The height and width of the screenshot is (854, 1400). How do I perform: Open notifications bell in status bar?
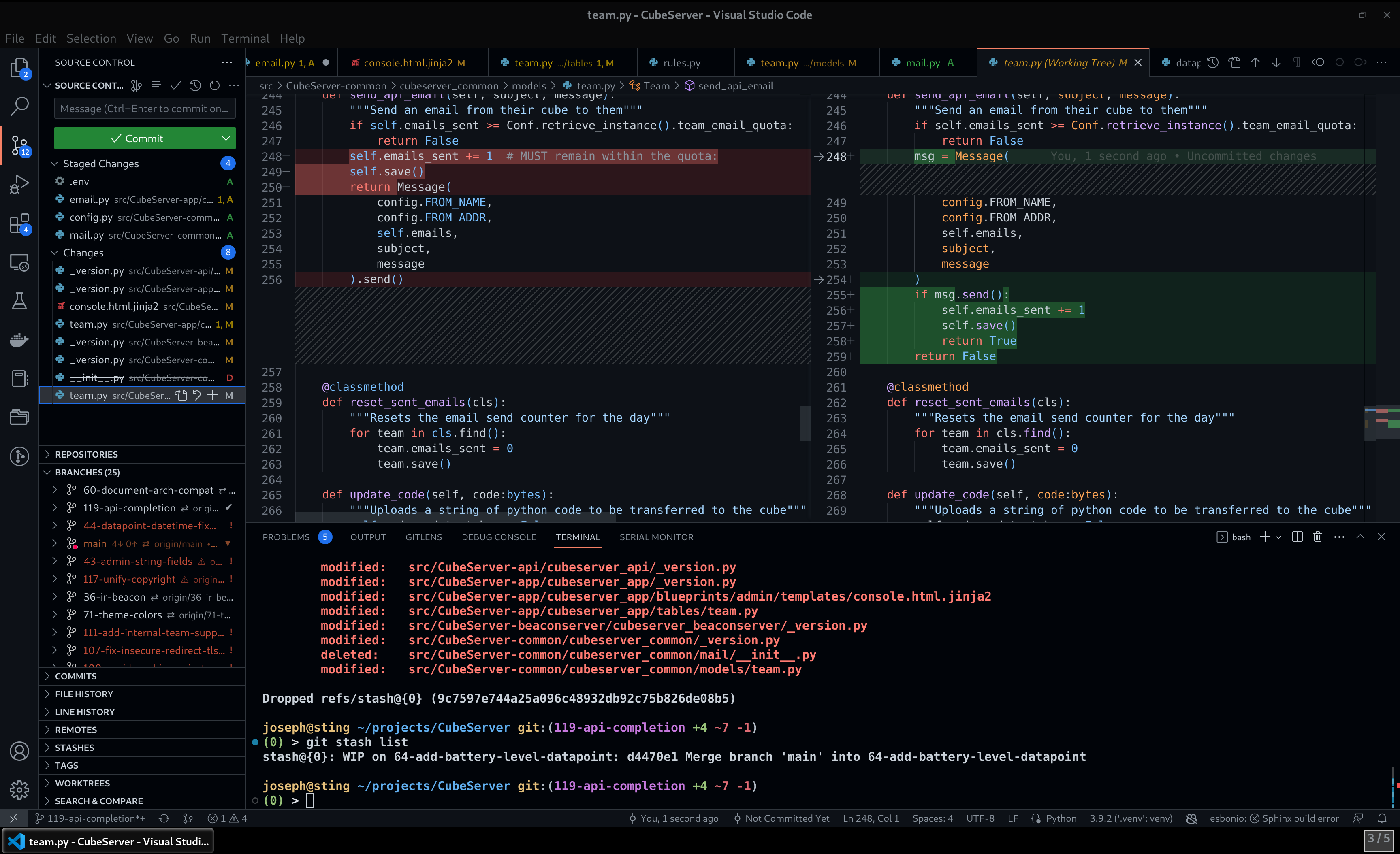[x=1383, y=818]
